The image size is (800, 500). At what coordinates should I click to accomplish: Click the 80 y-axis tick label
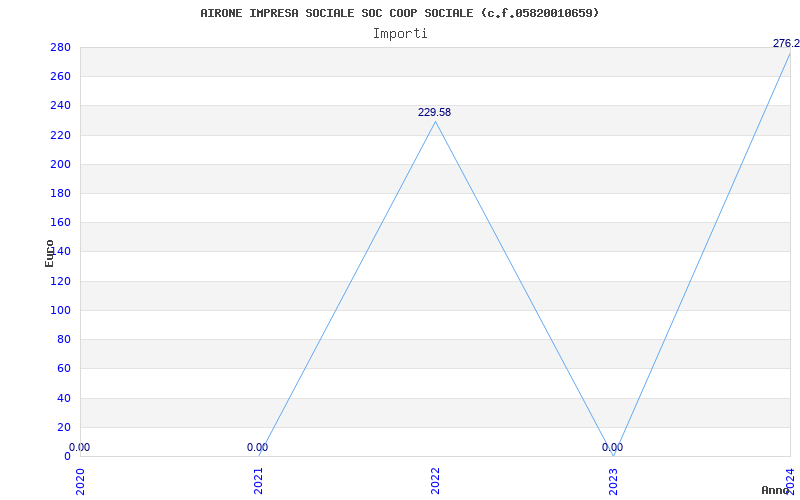(64, 339)
